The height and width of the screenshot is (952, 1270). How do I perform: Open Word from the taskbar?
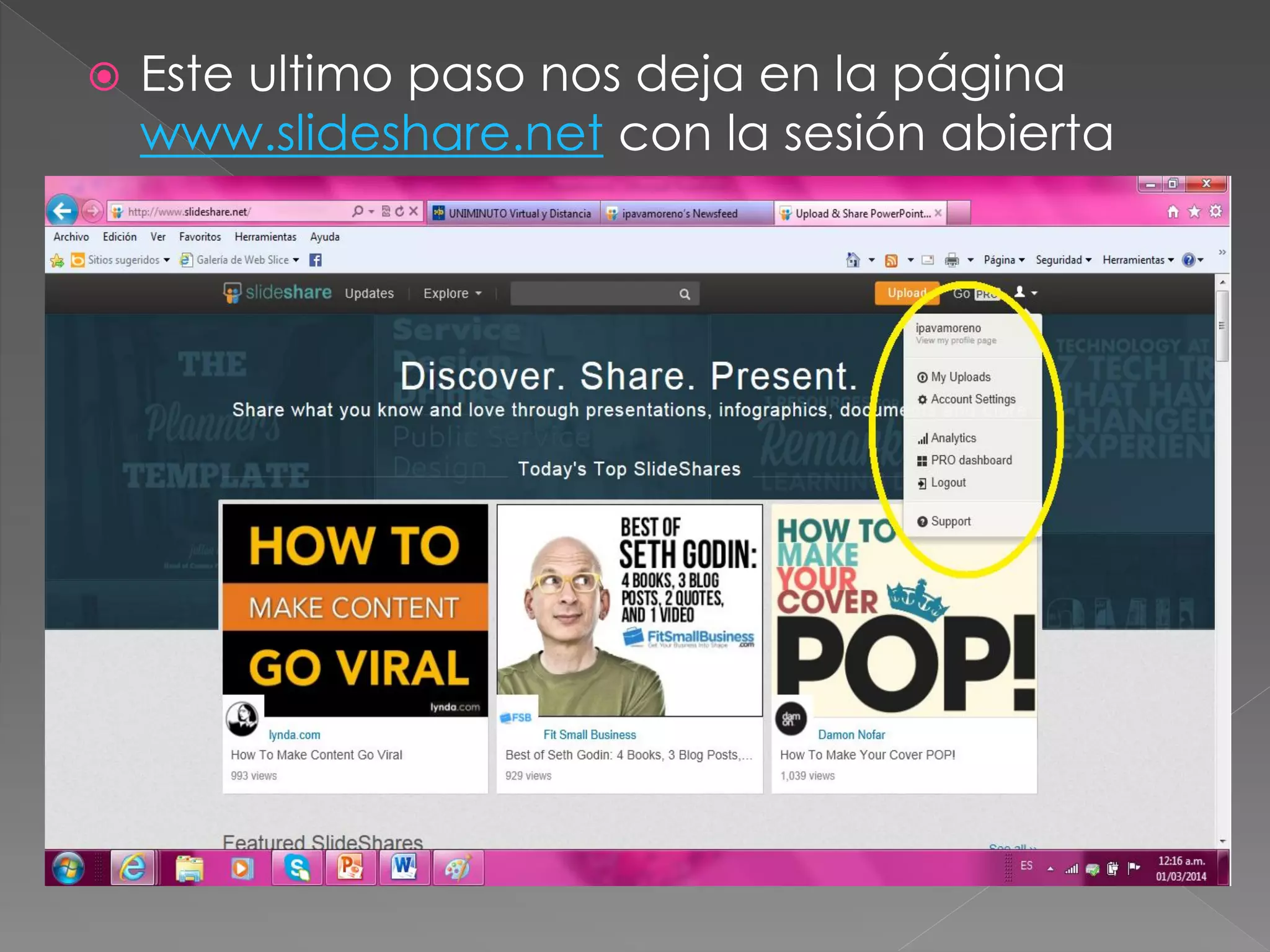(x=404, y=868)
